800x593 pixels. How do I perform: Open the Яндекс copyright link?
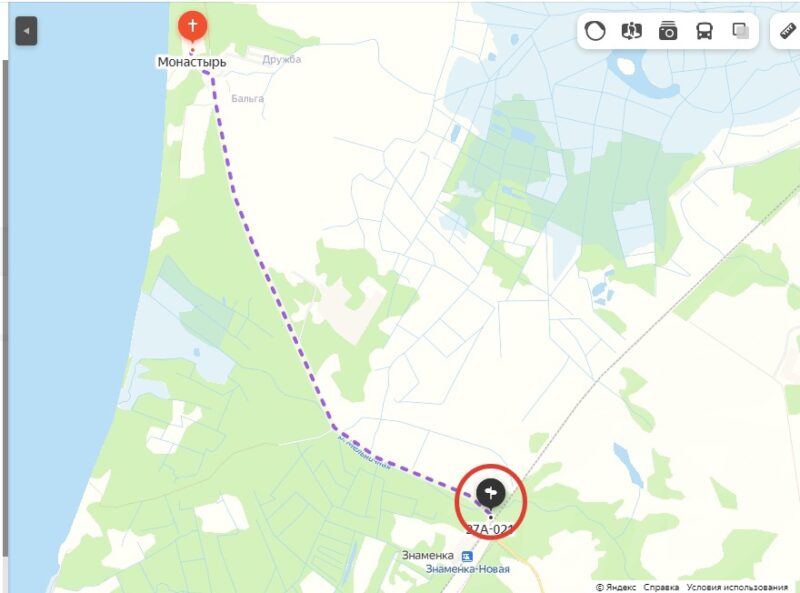tap(616, 587)
